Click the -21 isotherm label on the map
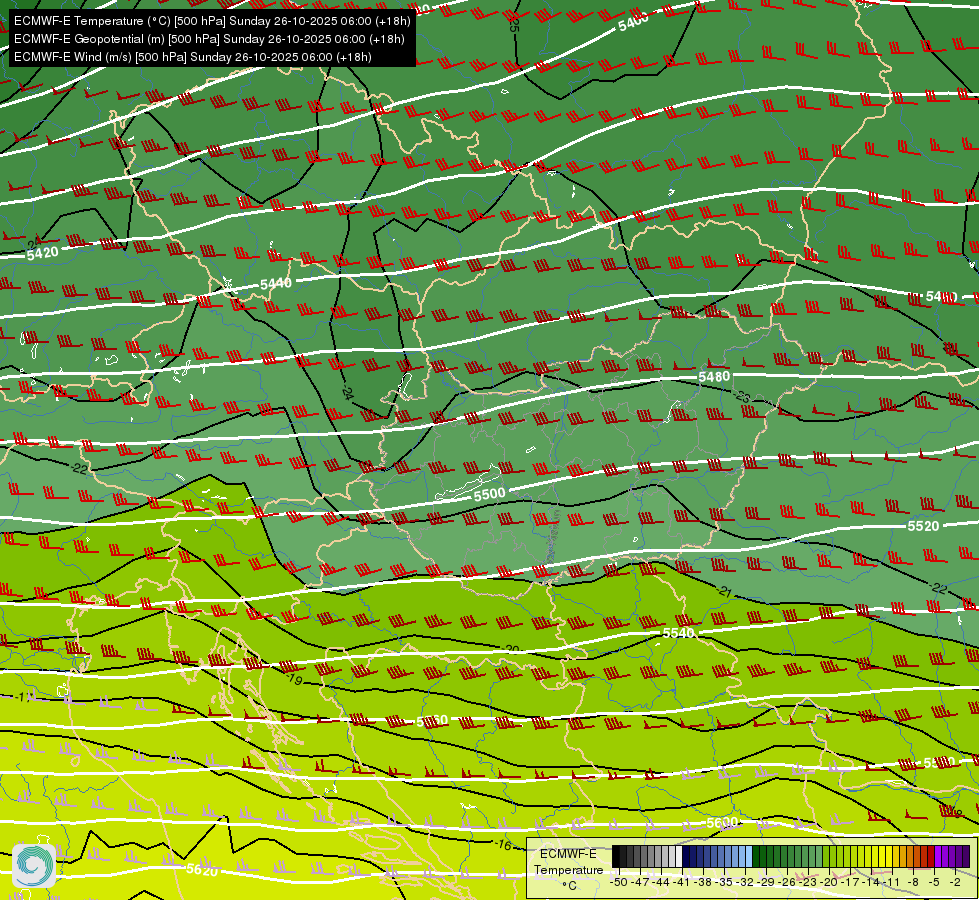This screenshot has height=900, width=979. (x=724, y=591)
